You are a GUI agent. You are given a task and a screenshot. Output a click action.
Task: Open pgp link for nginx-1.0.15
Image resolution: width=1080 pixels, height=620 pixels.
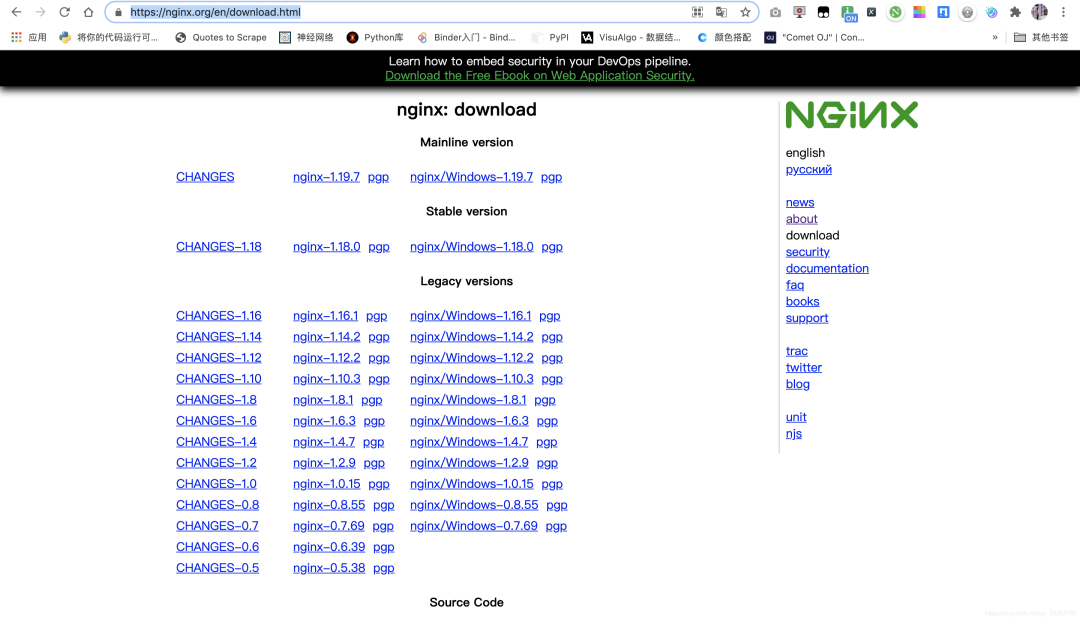[379, 484]
